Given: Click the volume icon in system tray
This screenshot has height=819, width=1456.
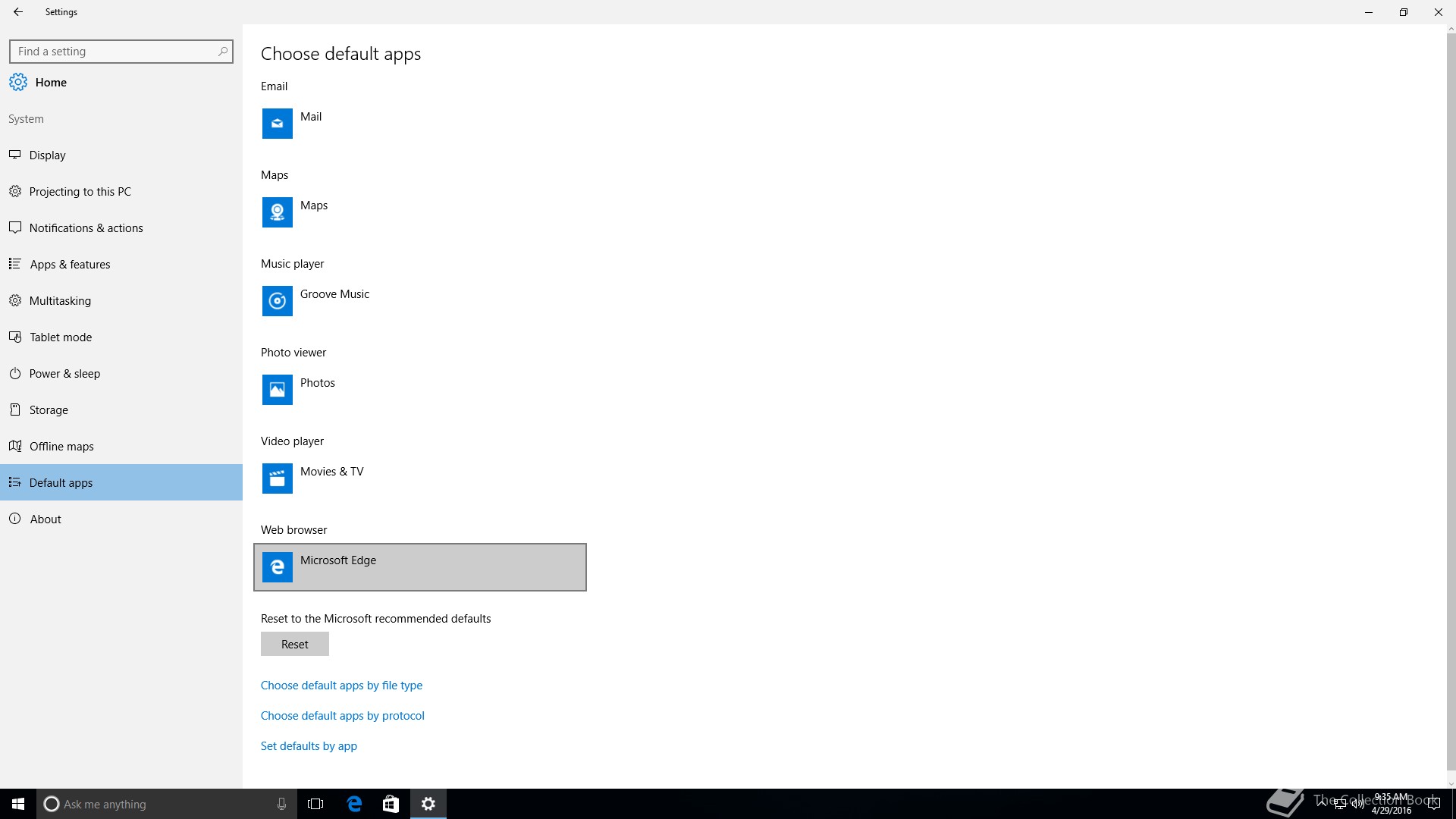Looking at the screenshot, I should [x=1357, y=804].
